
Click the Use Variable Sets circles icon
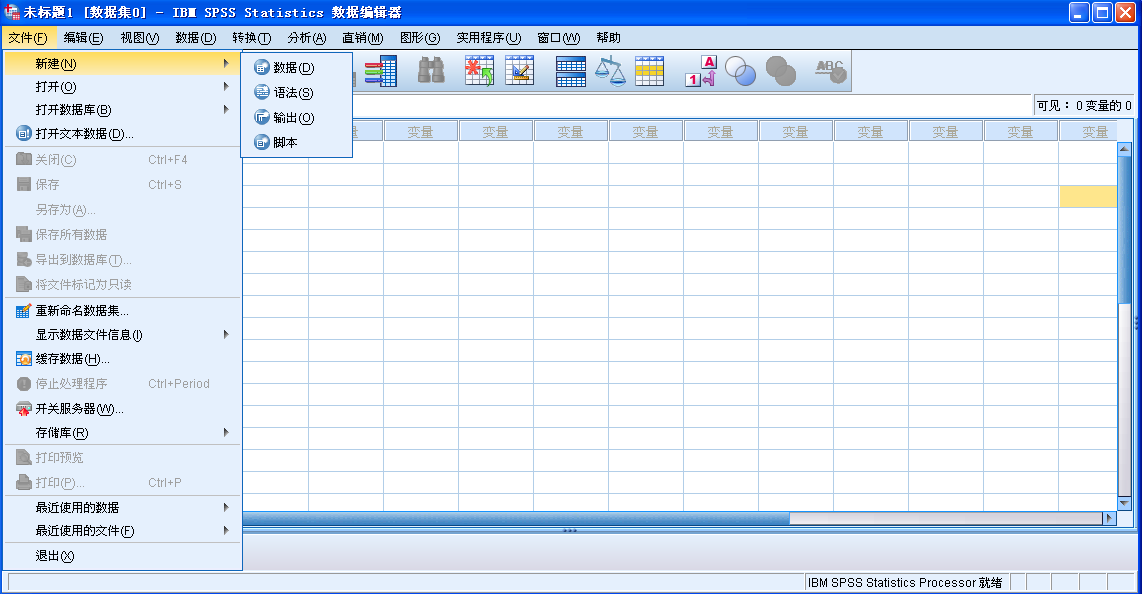741,71
